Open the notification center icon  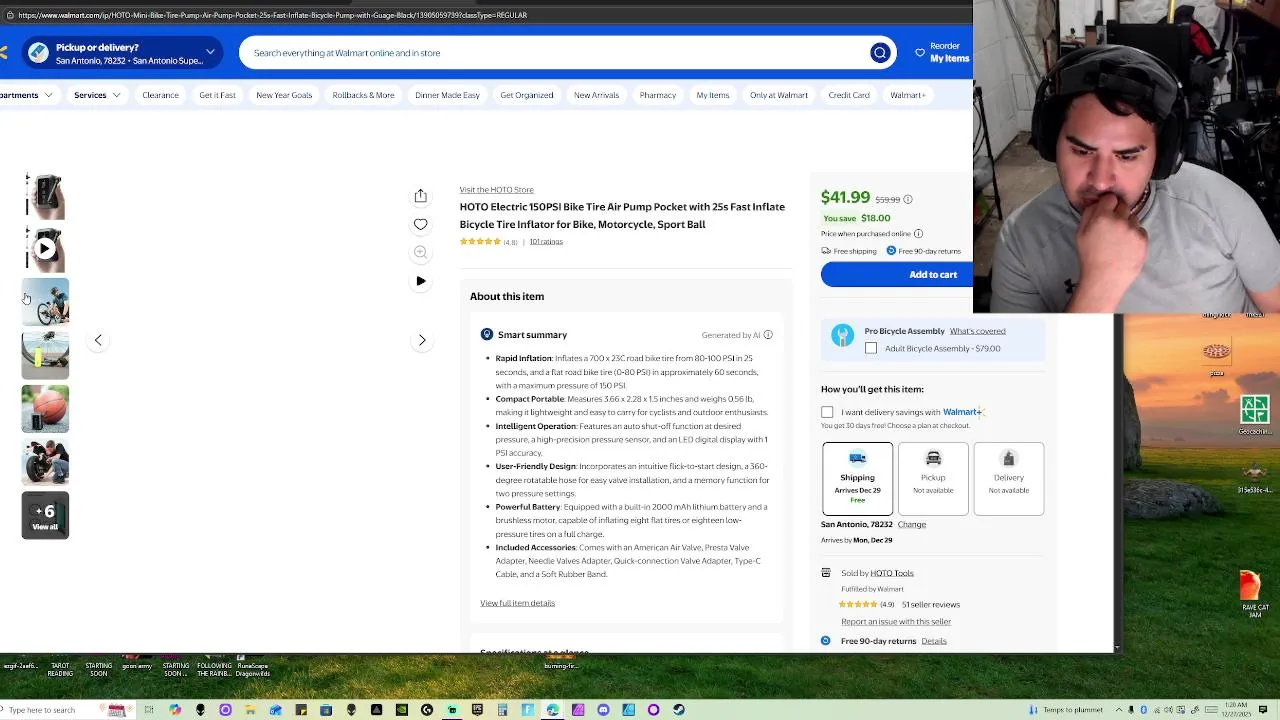(x=1263, y=710)
